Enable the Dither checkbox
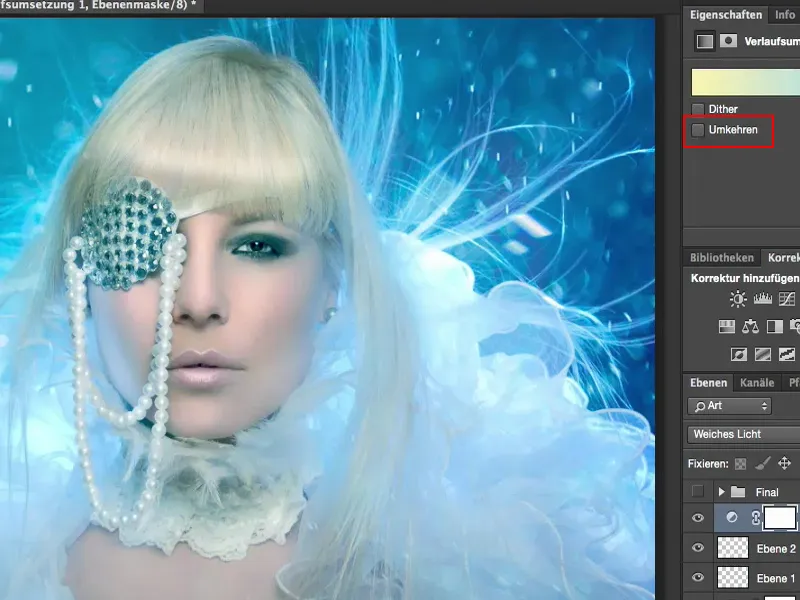Image resolution: width=800 pixels, height=600 pixels. tap(697, 109)
